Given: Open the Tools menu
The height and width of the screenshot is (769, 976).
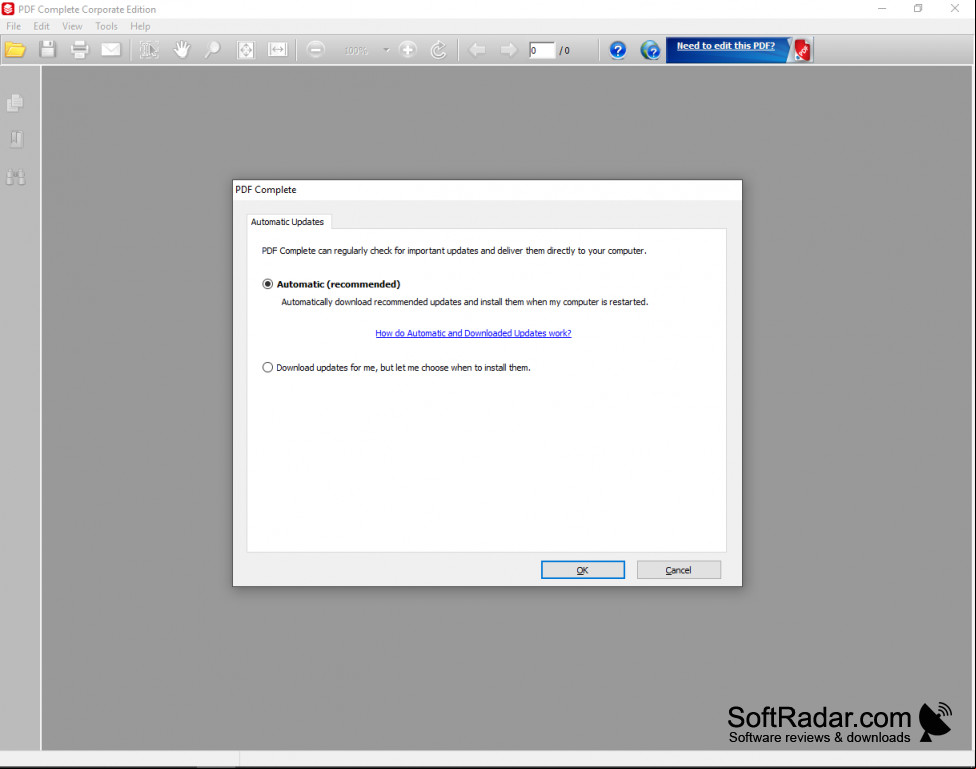Looking at the screenshot, I should click(106, 26).
